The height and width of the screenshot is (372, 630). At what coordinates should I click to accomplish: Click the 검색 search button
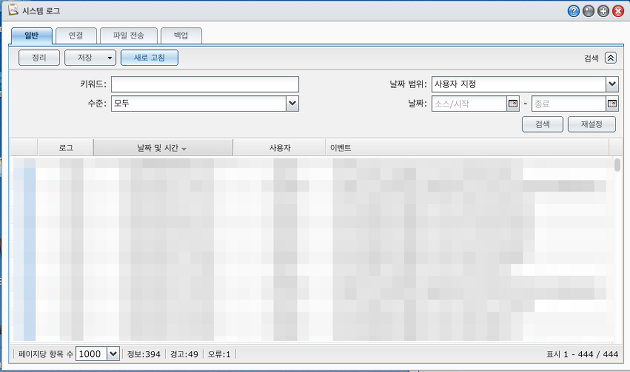(x=542, y=124)
